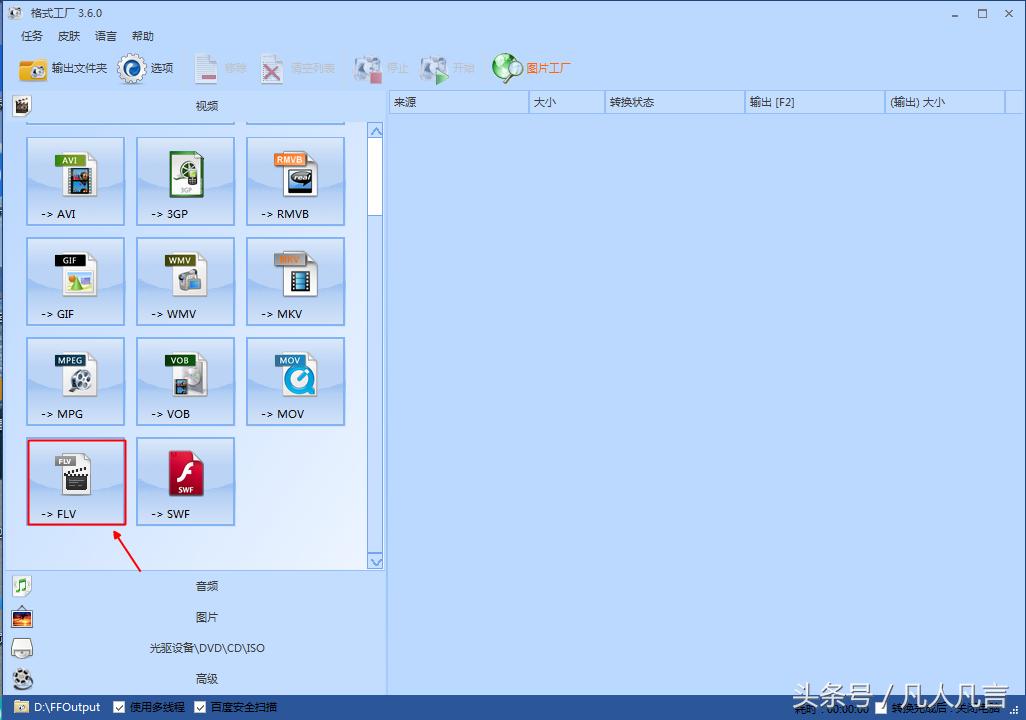The image size is (1026, 720).
Task: Click the Output [F2] column header
Action: pyautogui.click(x=815, y=102)
